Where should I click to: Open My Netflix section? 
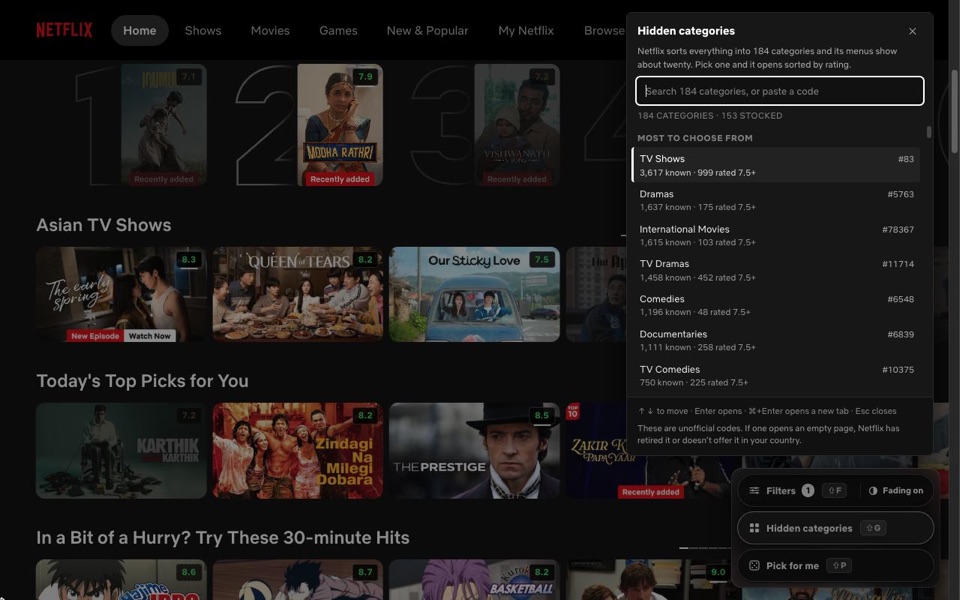tap(526, 31)
